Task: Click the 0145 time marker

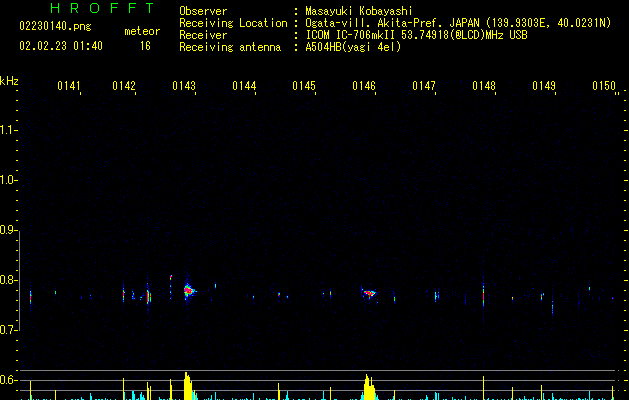Action: click(x=304, y=86)
